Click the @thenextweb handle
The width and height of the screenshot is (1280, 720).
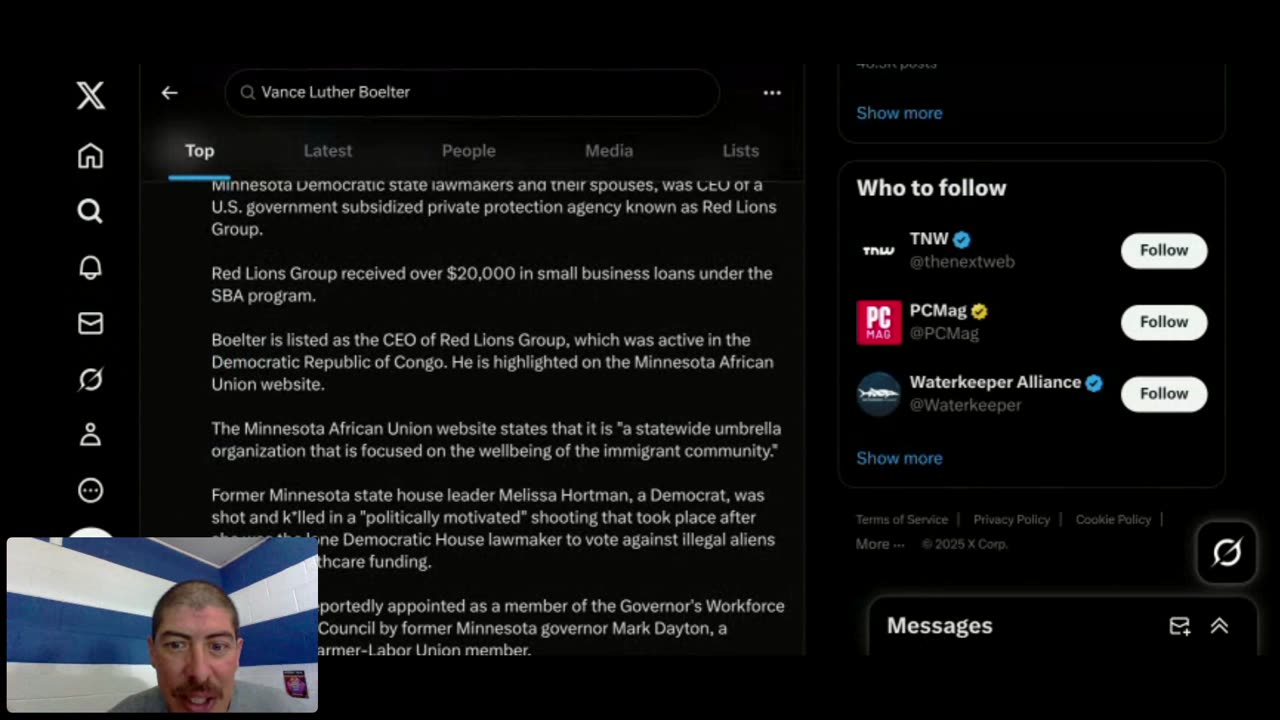click(x=962, y=262)
